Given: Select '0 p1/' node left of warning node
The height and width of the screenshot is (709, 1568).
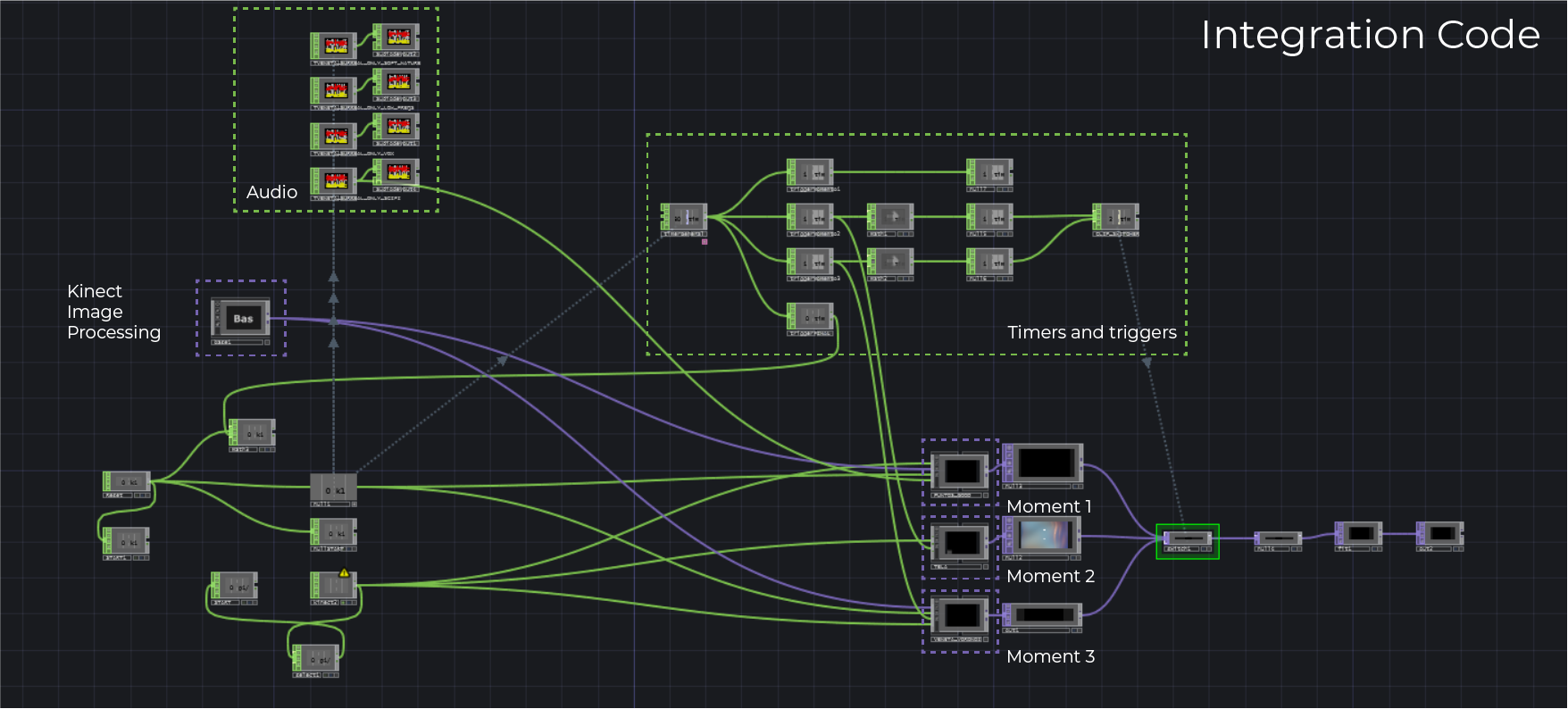Looking at the screenshot, I should (234, 586).
